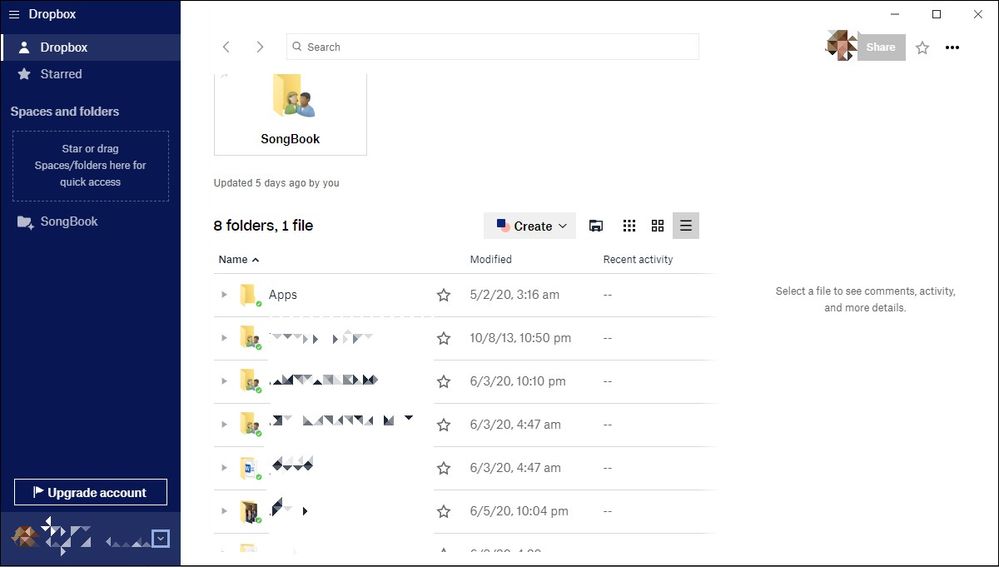Expand the Apps folder row
The width and height of the screenshot is (999, 567).
224,294
